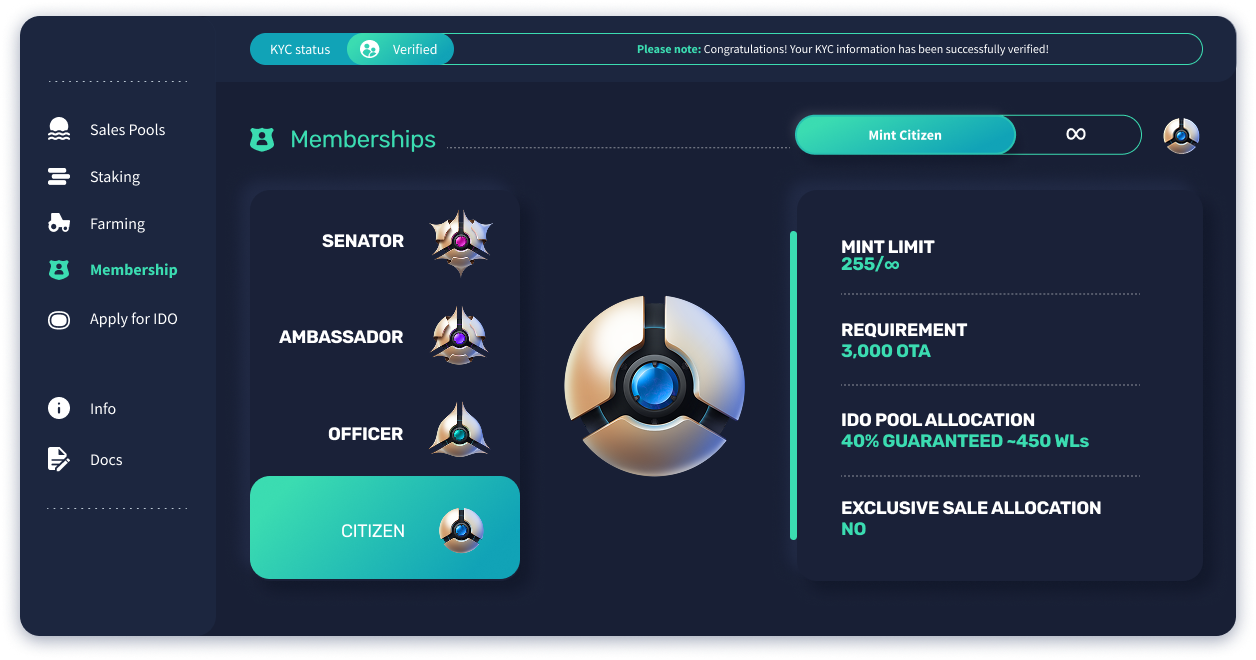The width and height of the screenshot is (1256, 660).
Task: Click the infinity symbol beside Mint Citizen
Action: (1076, 134)
